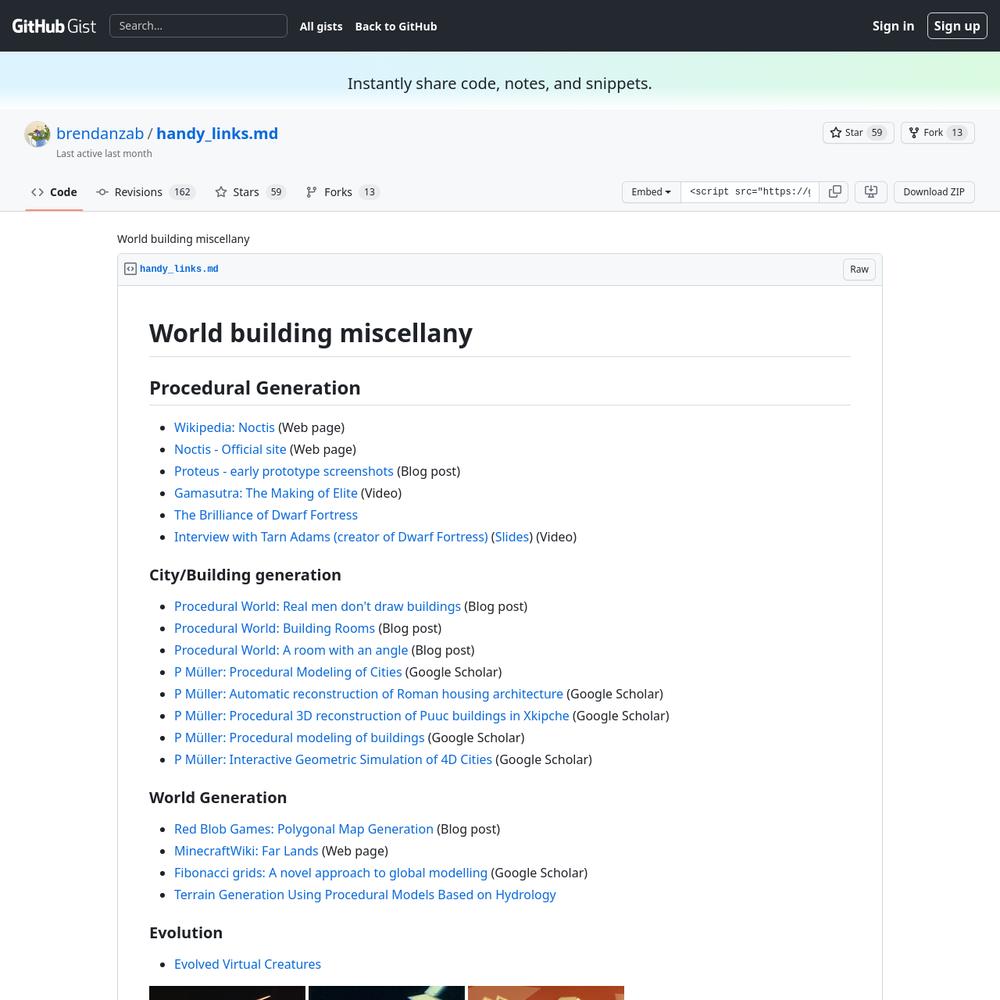The height and width of the screenshot is (1000, 1000).
Task: Open MinecraftWiki: Far Lands link
Action: pos(246,851)
